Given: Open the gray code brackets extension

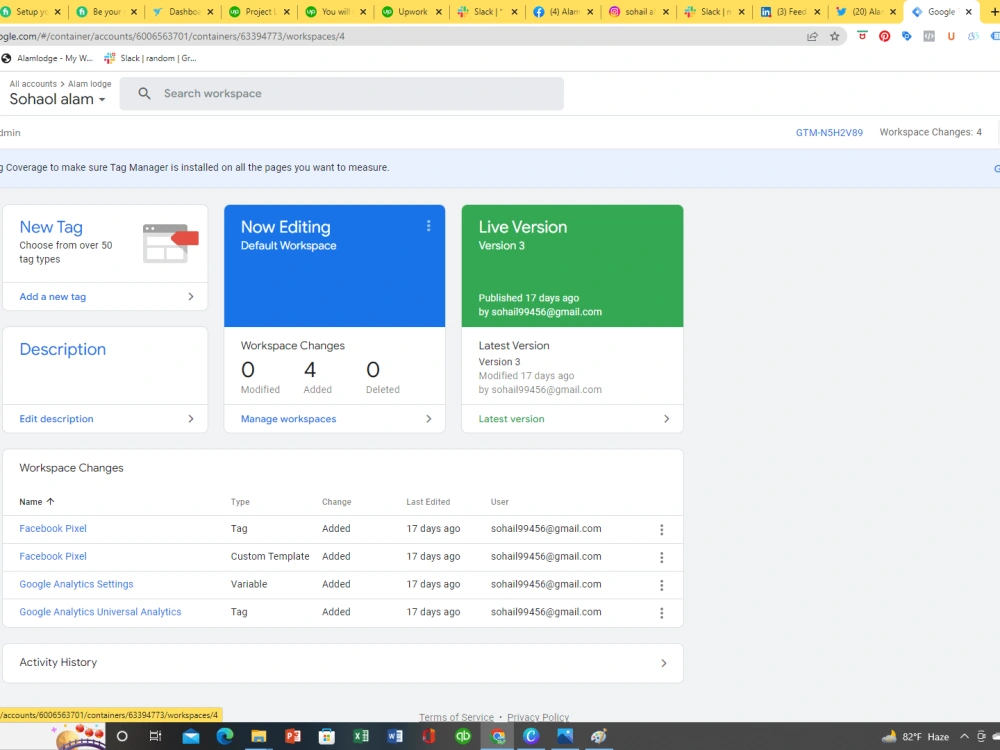Looking at the screenshot, I should 929,36.
